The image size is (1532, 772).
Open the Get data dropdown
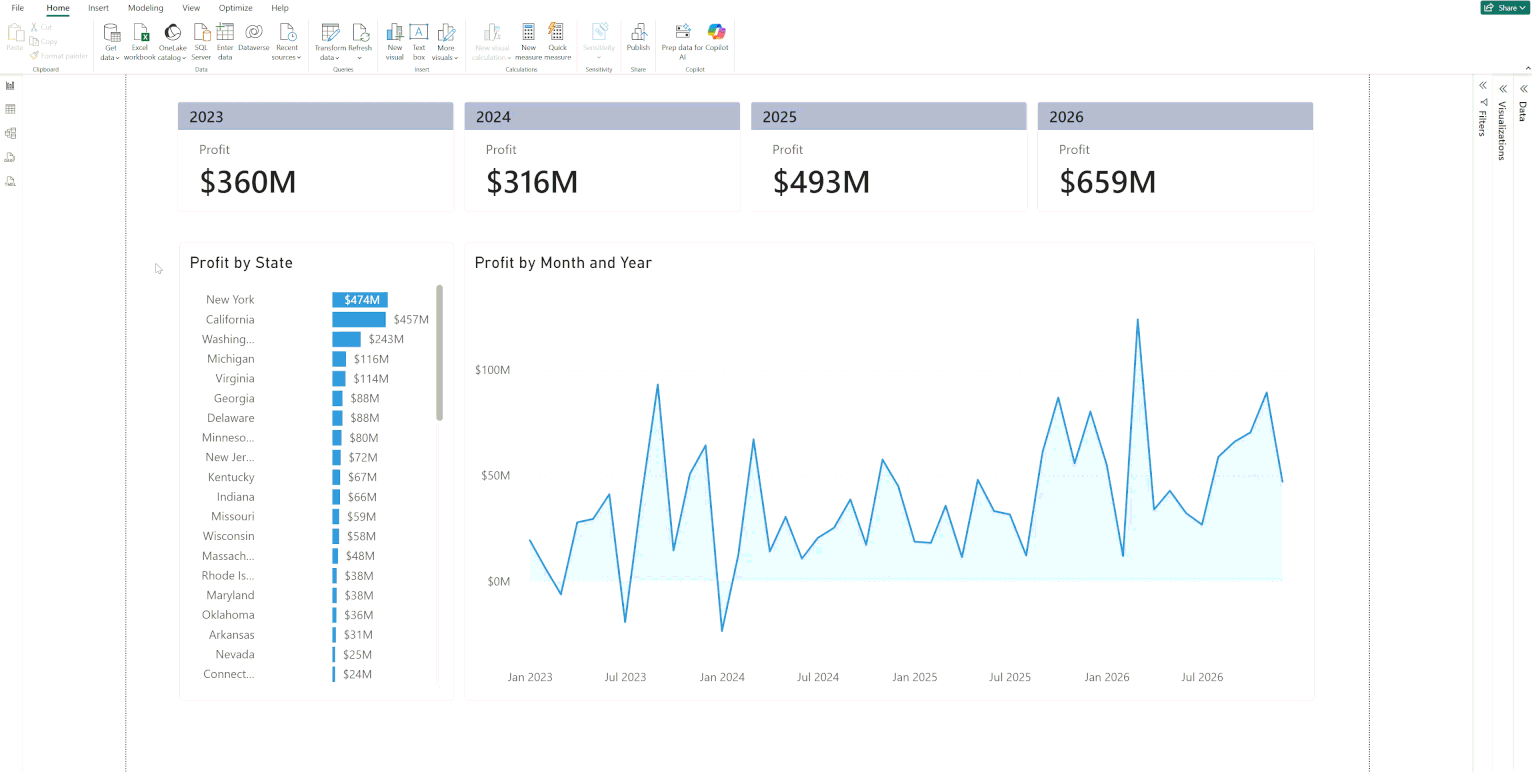point(110,42)
